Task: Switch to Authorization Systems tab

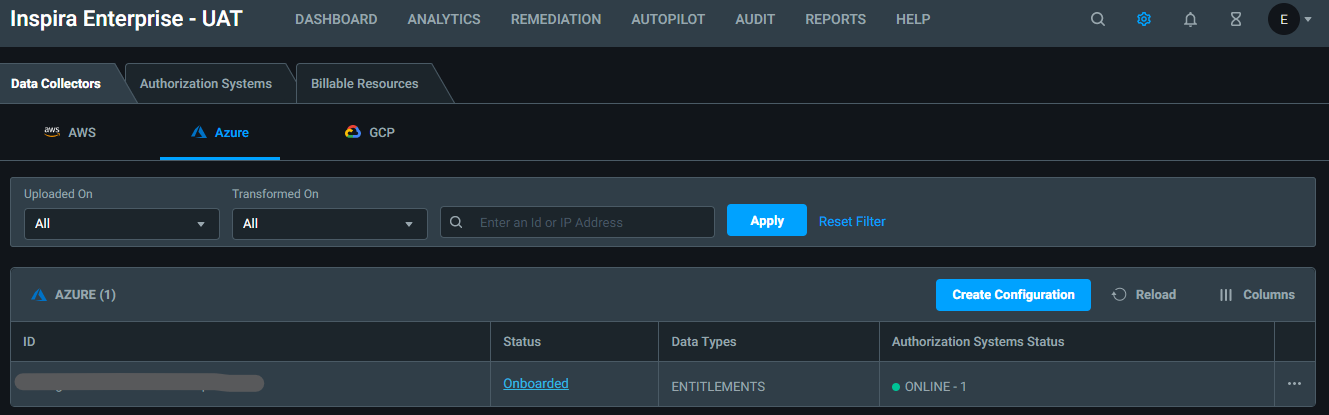Action: coord(206,83)
